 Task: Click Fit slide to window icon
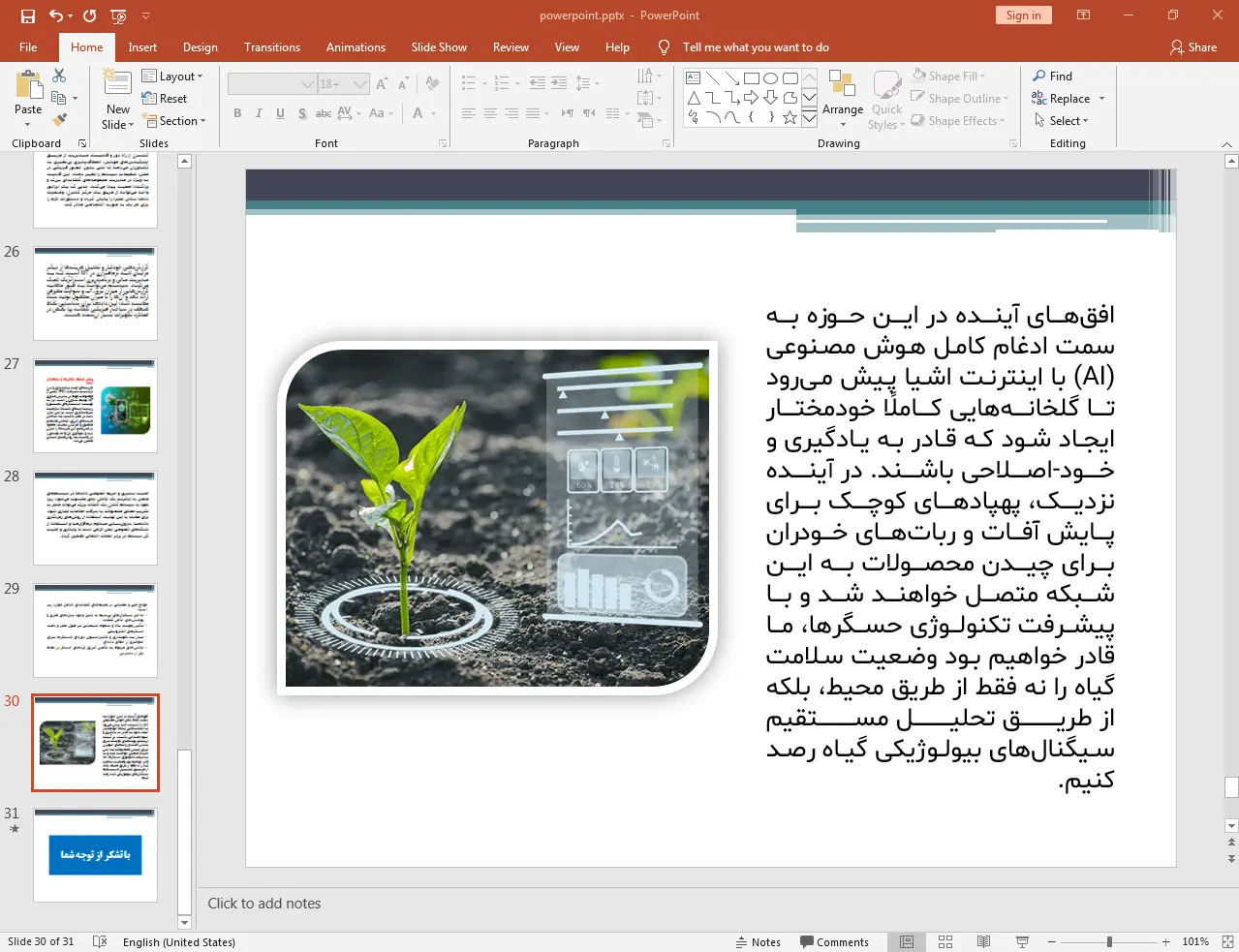1227,941
